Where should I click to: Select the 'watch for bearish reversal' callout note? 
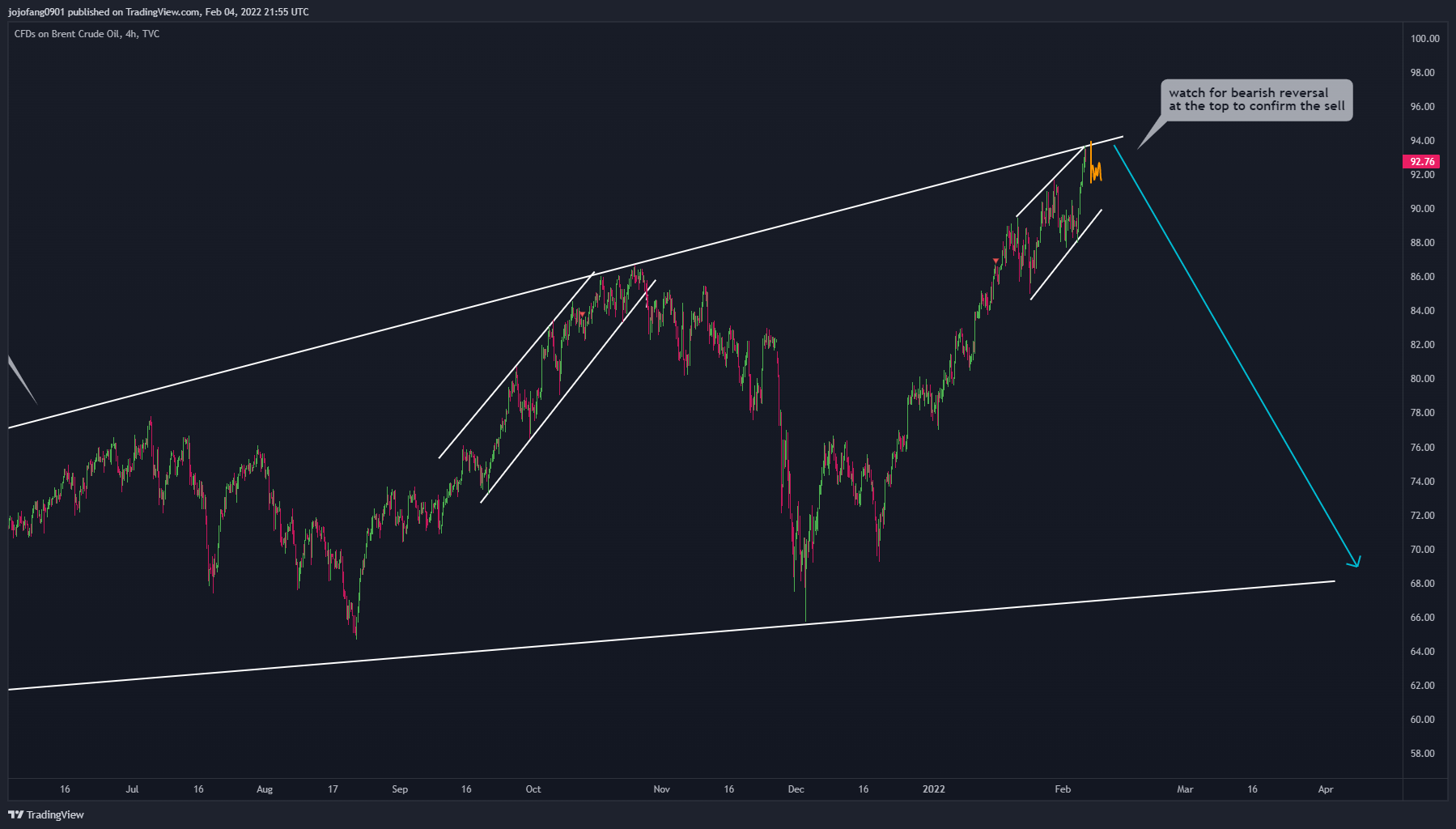tap(1256, 100)
